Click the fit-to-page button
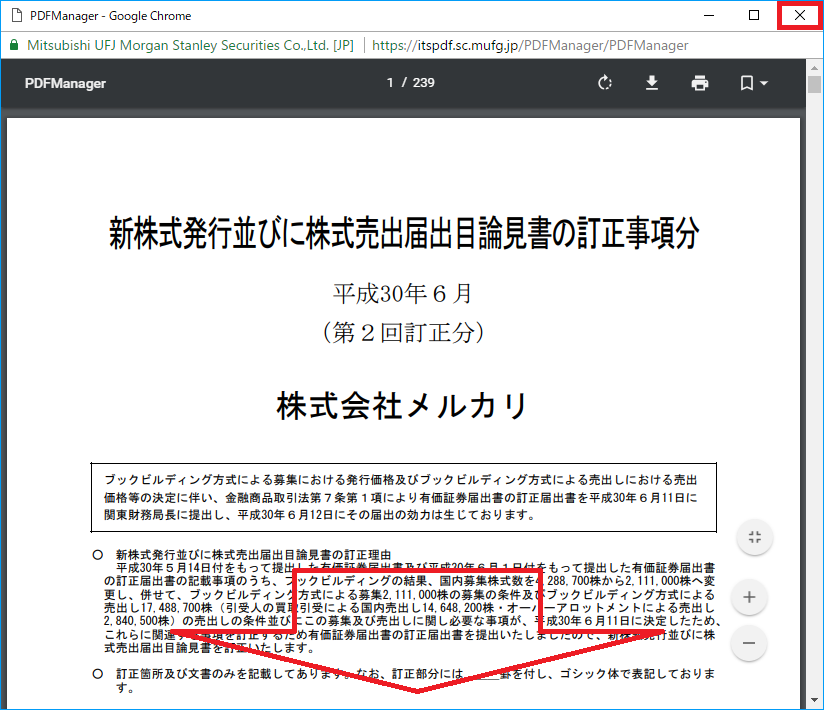The width and height of the screenshot is (824, 710). point(755,537)
